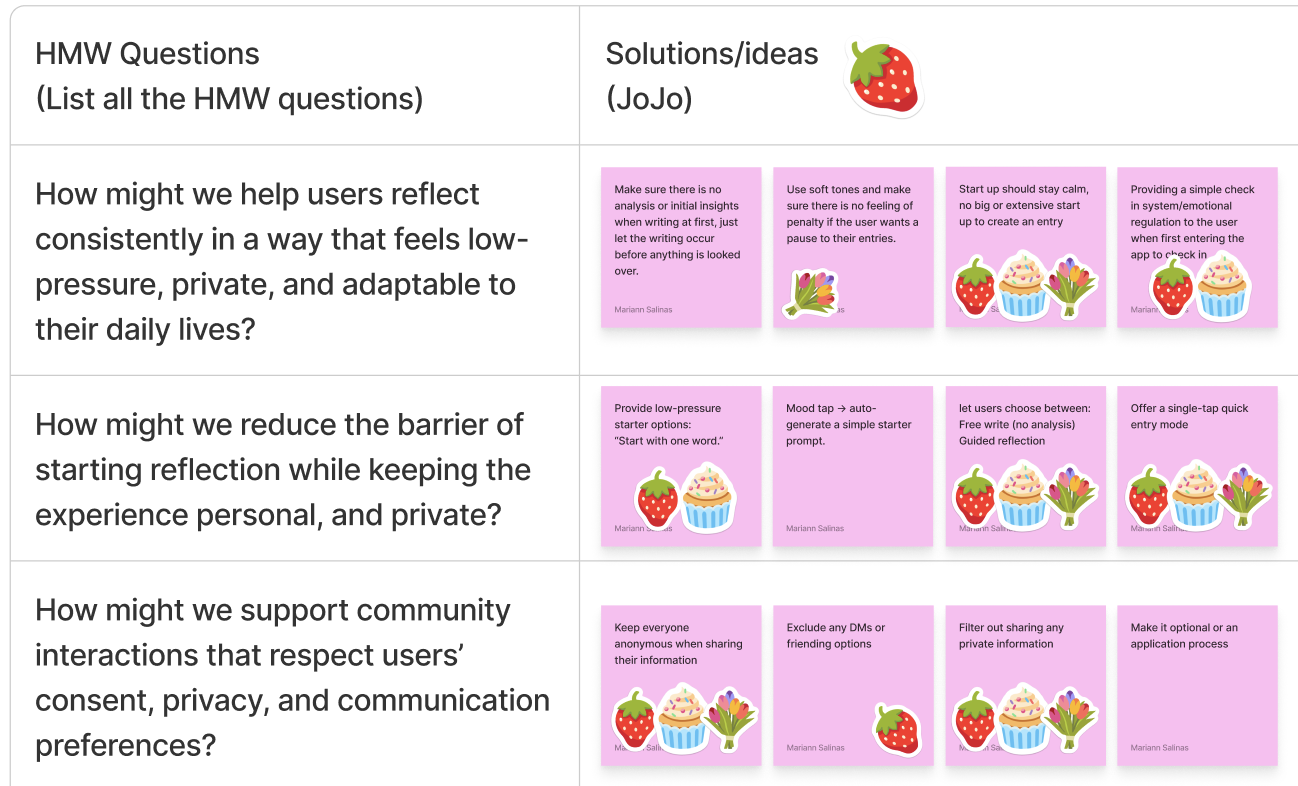The image size is (1298, 786).
Task: Select the HMW question about reflecting consistently
Action: pos(283,261)
